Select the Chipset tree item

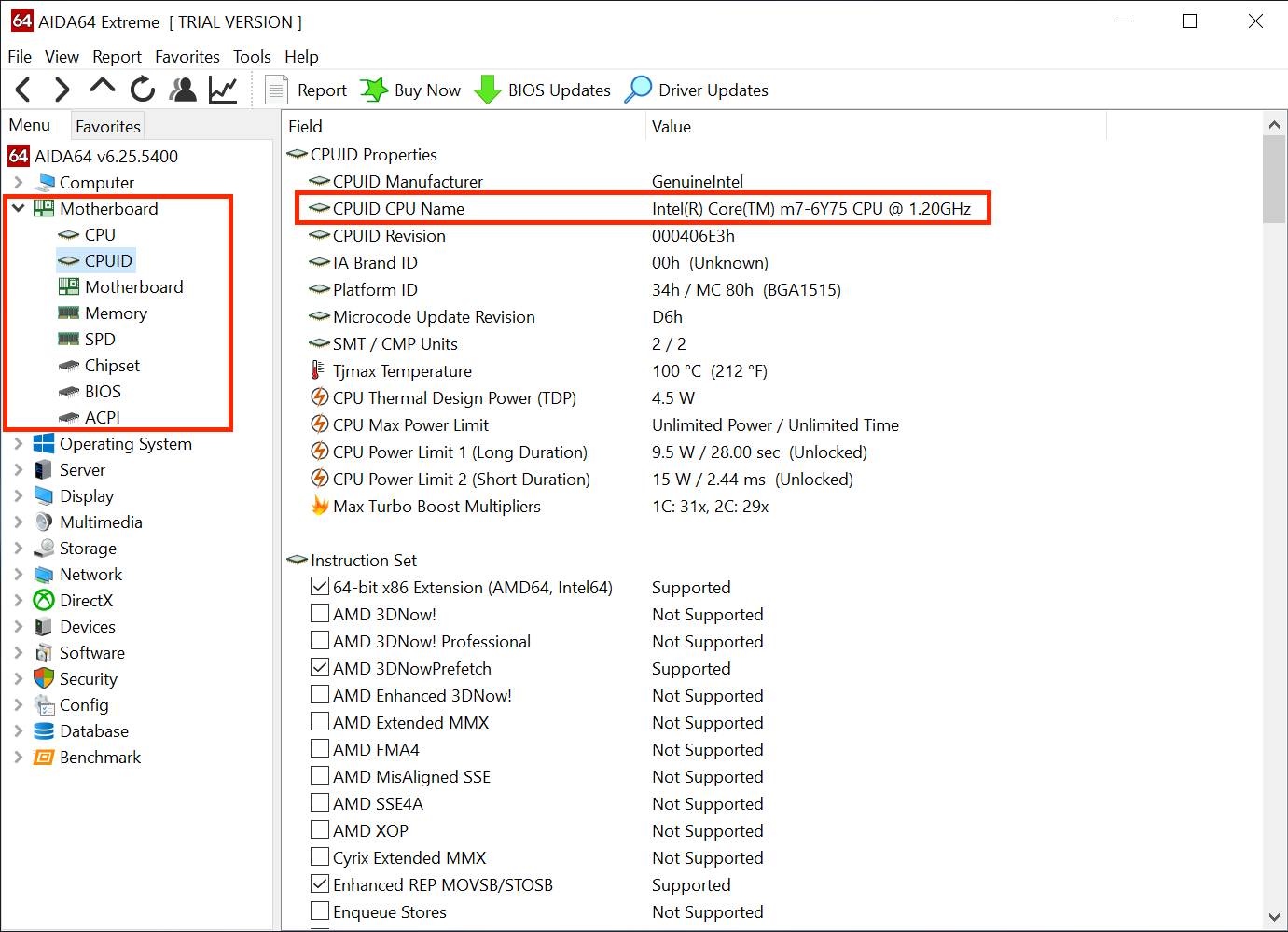(x=112, y=366)
